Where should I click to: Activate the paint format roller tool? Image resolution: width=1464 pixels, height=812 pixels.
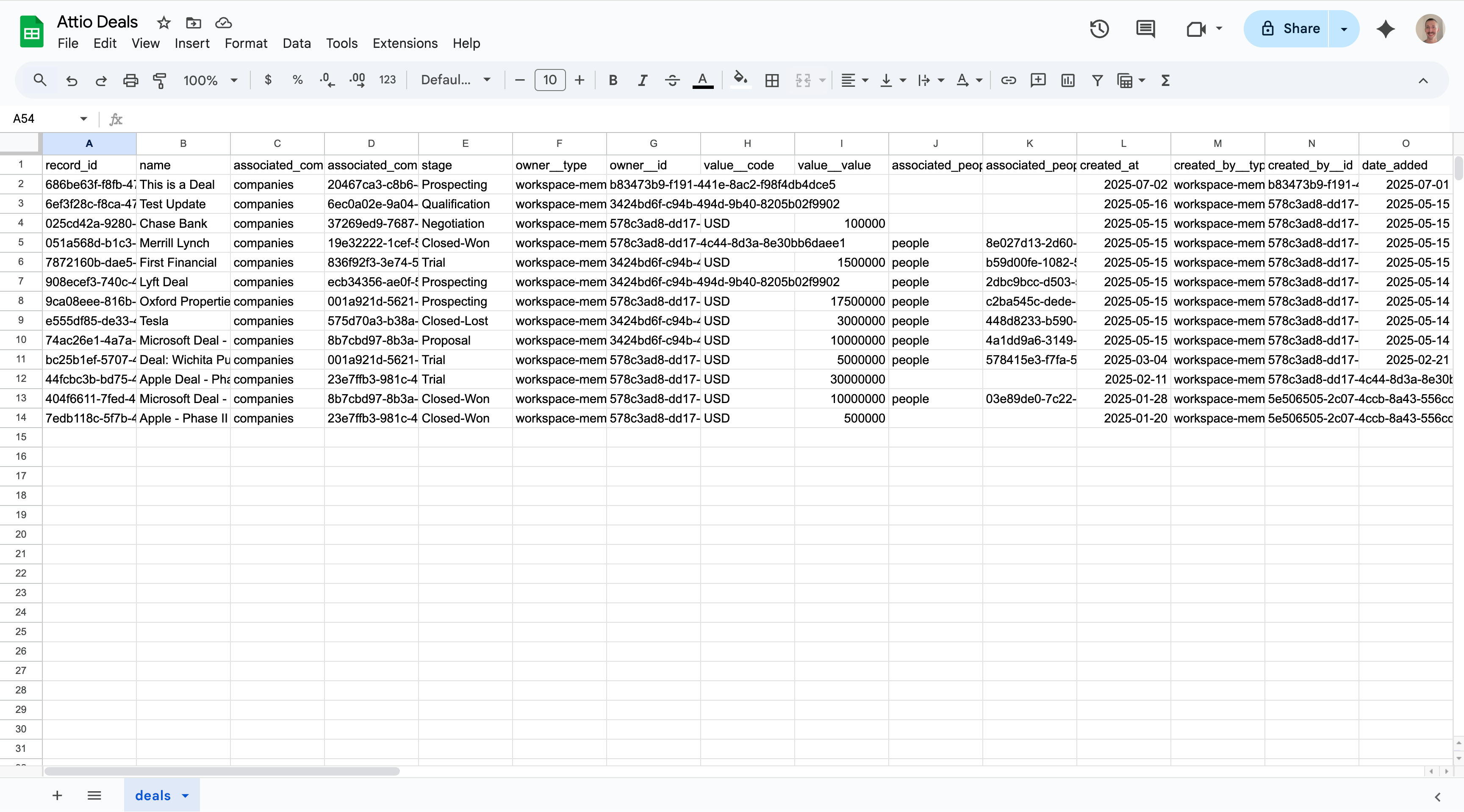pos(160,80)
